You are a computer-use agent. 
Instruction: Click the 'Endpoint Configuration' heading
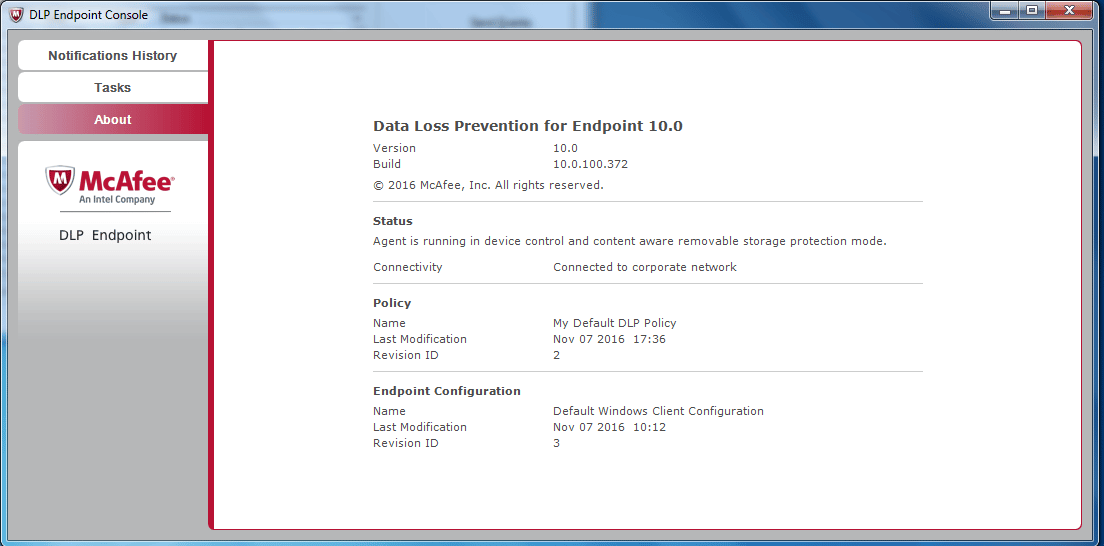coord(447,391)
